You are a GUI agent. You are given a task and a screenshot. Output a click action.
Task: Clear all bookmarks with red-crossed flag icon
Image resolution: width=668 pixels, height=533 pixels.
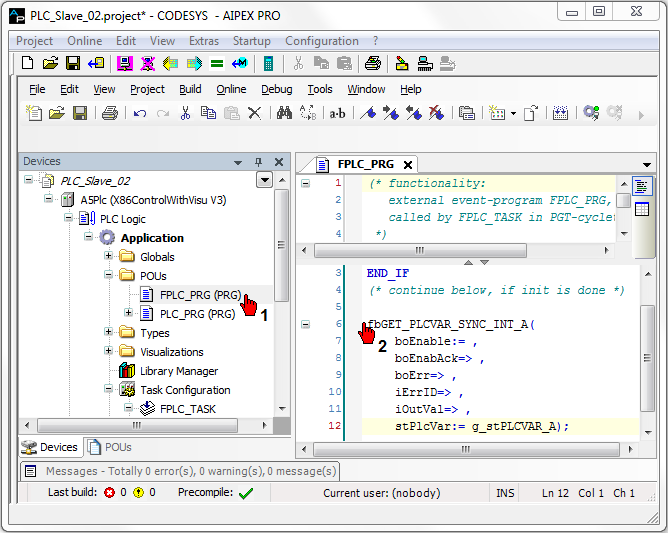tap(436, 113)
